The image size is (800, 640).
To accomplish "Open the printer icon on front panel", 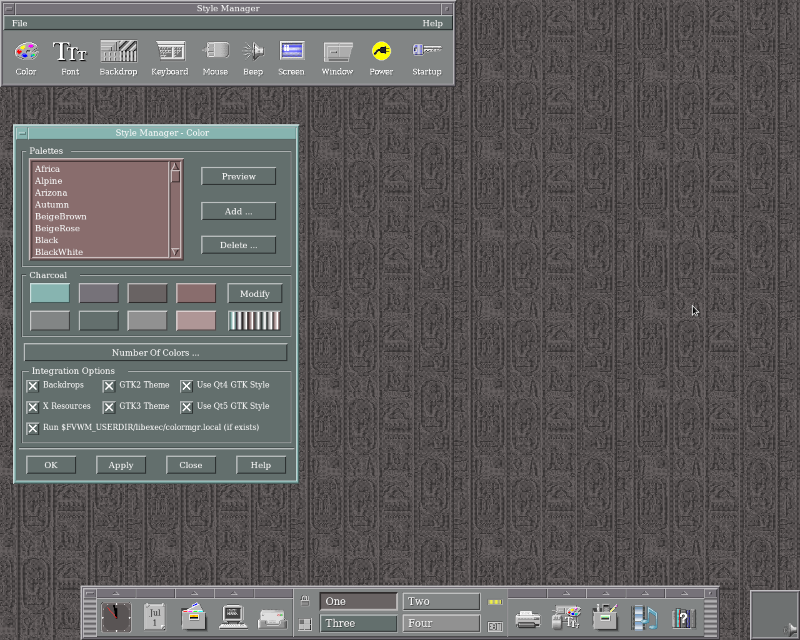I will (528, 619).
